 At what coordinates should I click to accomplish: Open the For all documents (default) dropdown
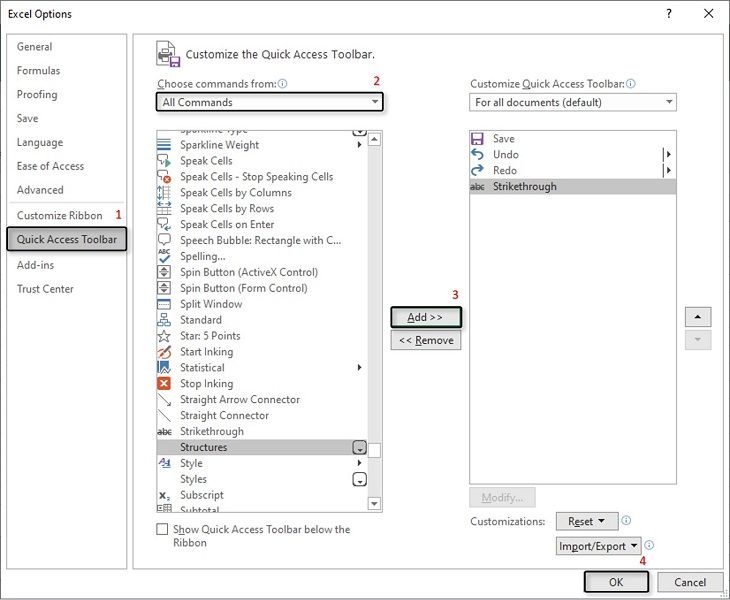[573, 102]
